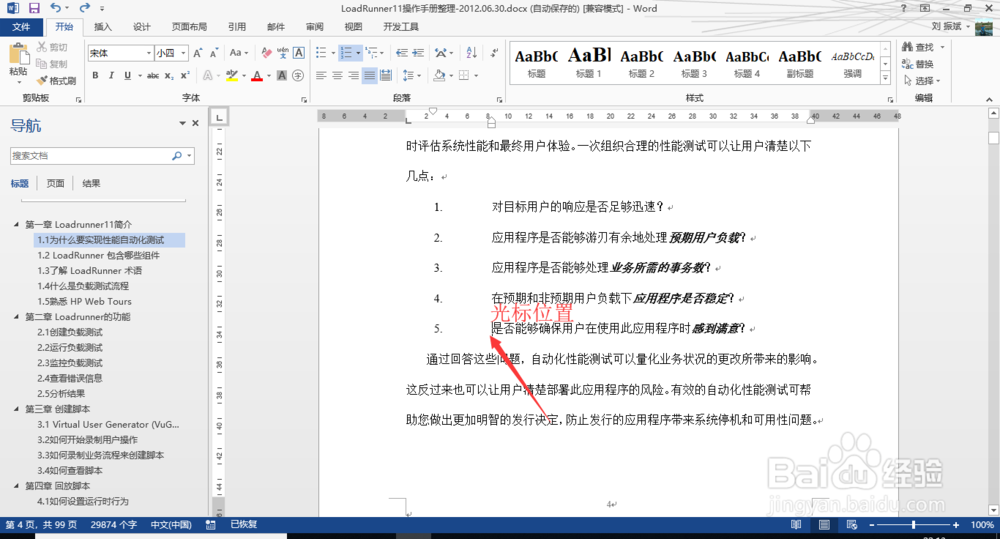Click the Save icon in quick access toolbar
Viewport: 1000px width, 539px height.
tap(34, 8)
